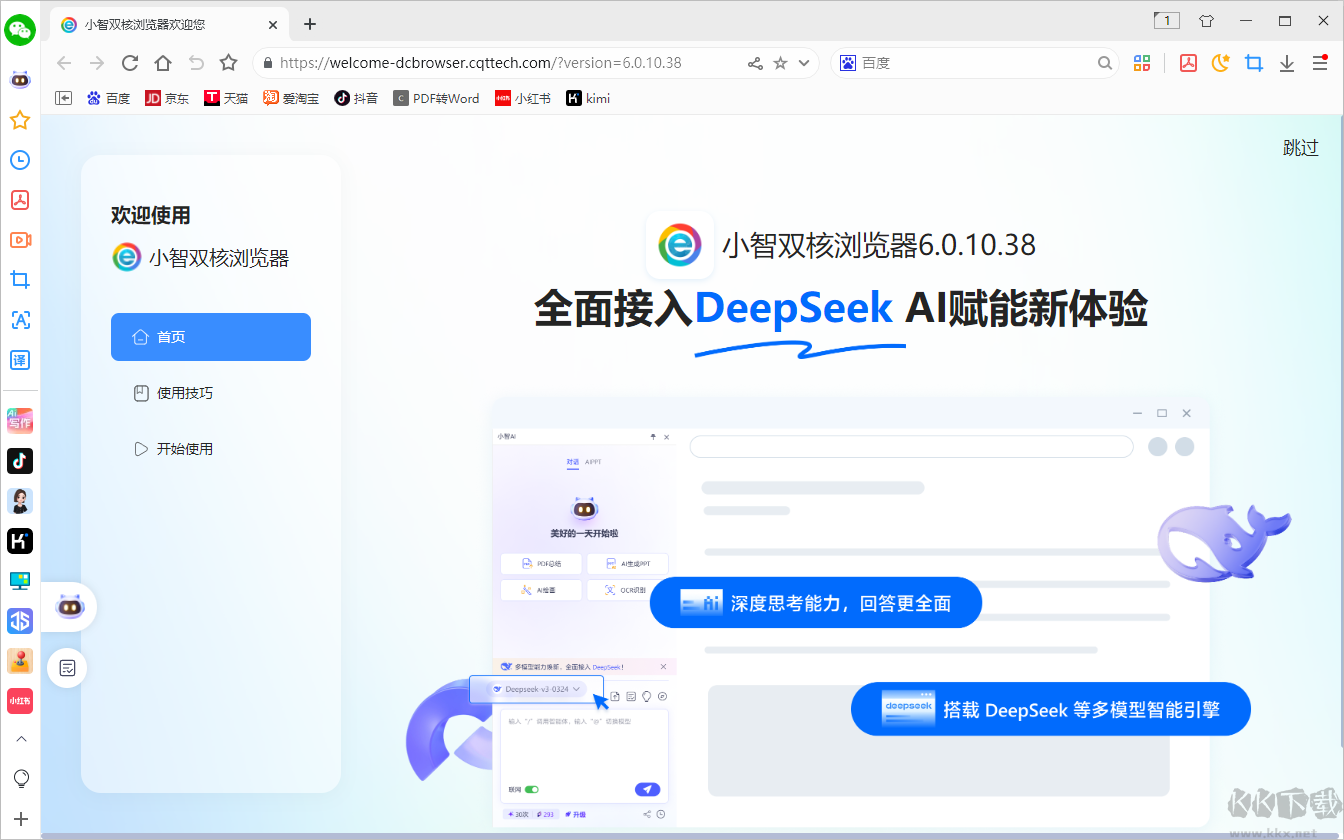This screenshot has height=840, width=1344.
Task: Restore the recently closed tab with the undo arrow
Action: point(196,63)
